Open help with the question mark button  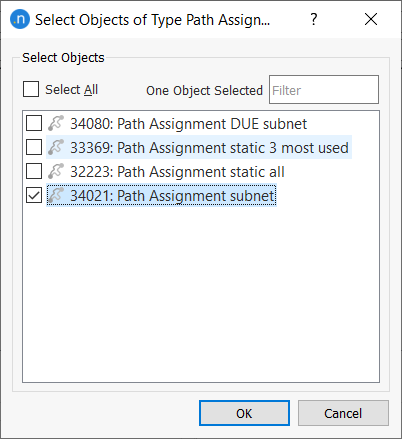(x=314, y=19)
